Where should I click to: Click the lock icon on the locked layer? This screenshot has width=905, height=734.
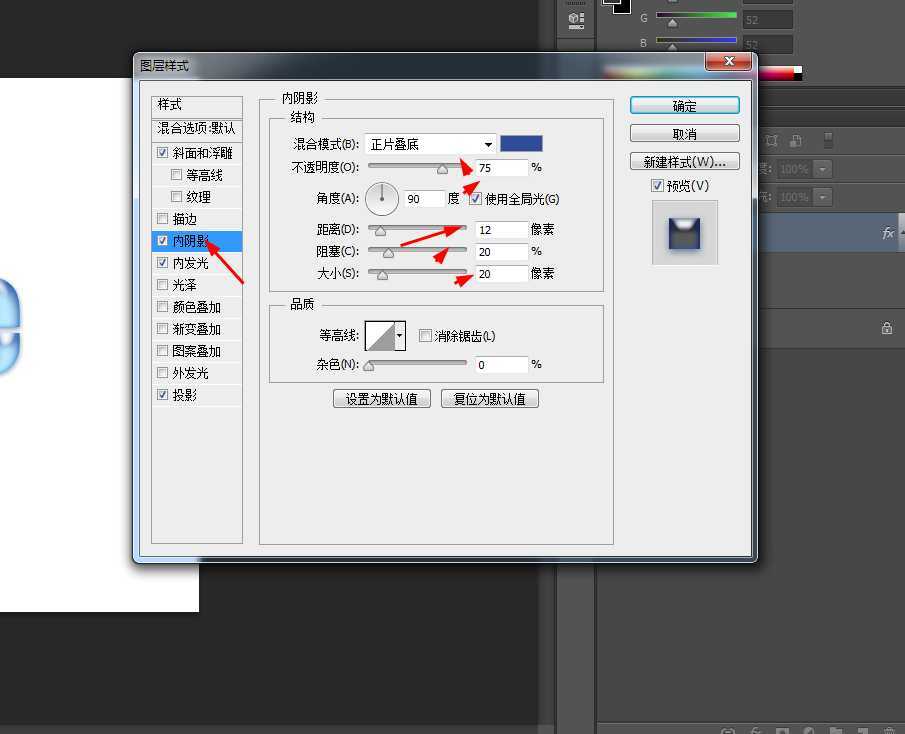(x=886, y=327)
